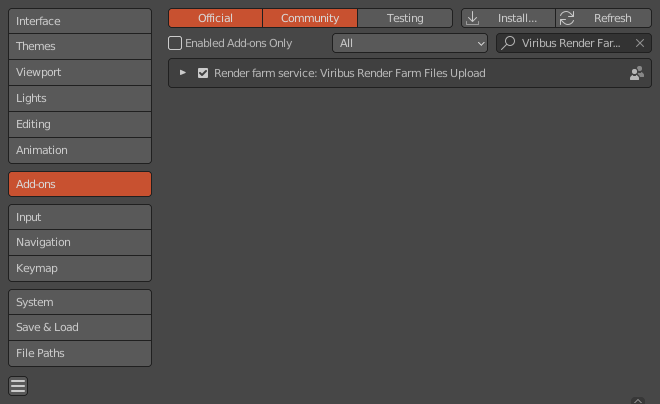Enable the Enabled Add-ons Only checkbox

click(x=175, y=43)
